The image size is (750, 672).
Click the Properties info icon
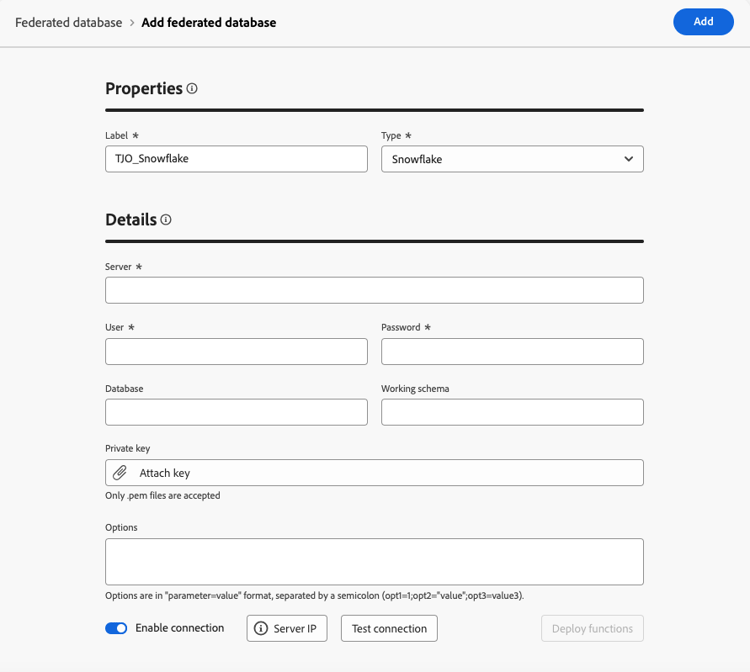192,88
